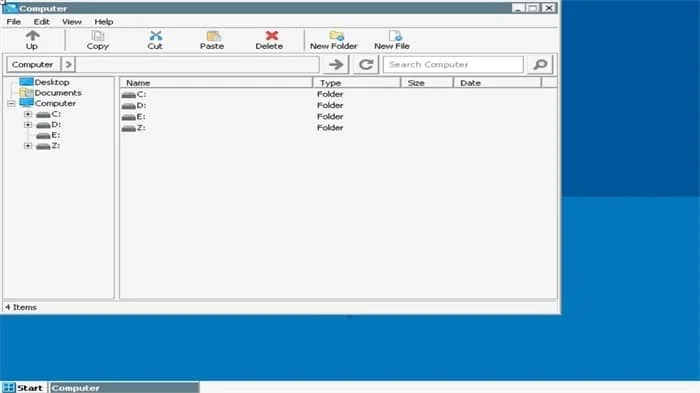The width and height of the screenshot is (700, 393).
Task: Click the Computer breadcrumb button
Action: [33, 65]
